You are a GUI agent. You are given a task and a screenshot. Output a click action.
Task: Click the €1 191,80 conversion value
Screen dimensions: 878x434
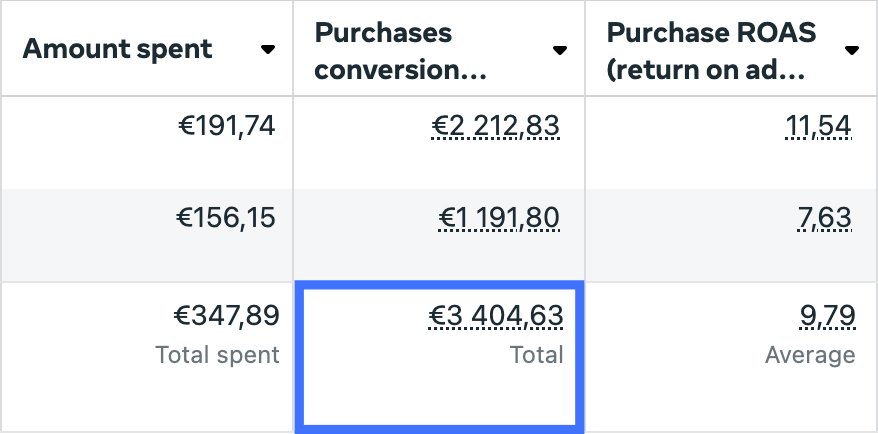point(497,218)
